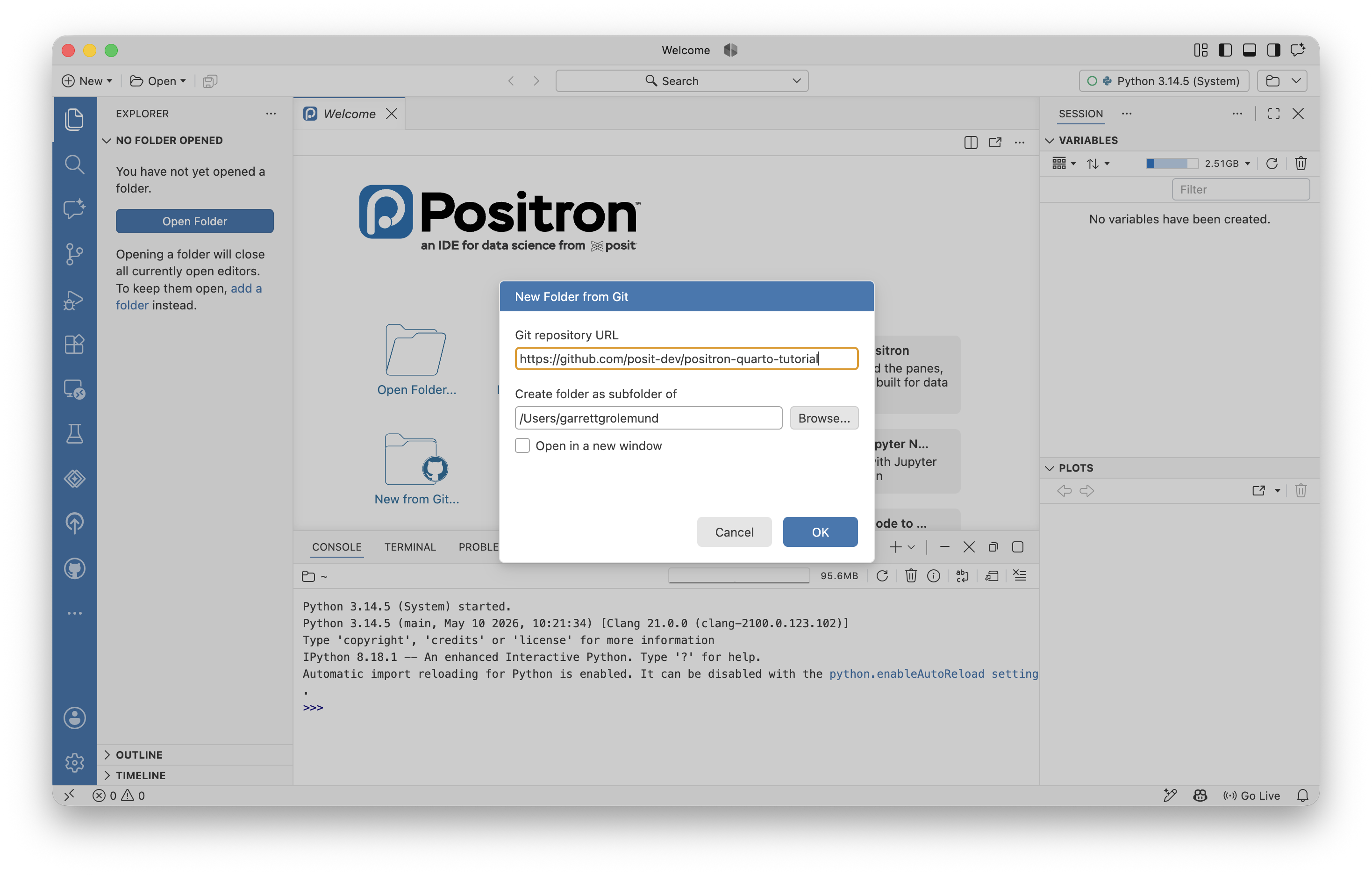Focus the subfolder path field /Users/garrettgrolemund
The image size is (1372, 875).
click(648, 418)
